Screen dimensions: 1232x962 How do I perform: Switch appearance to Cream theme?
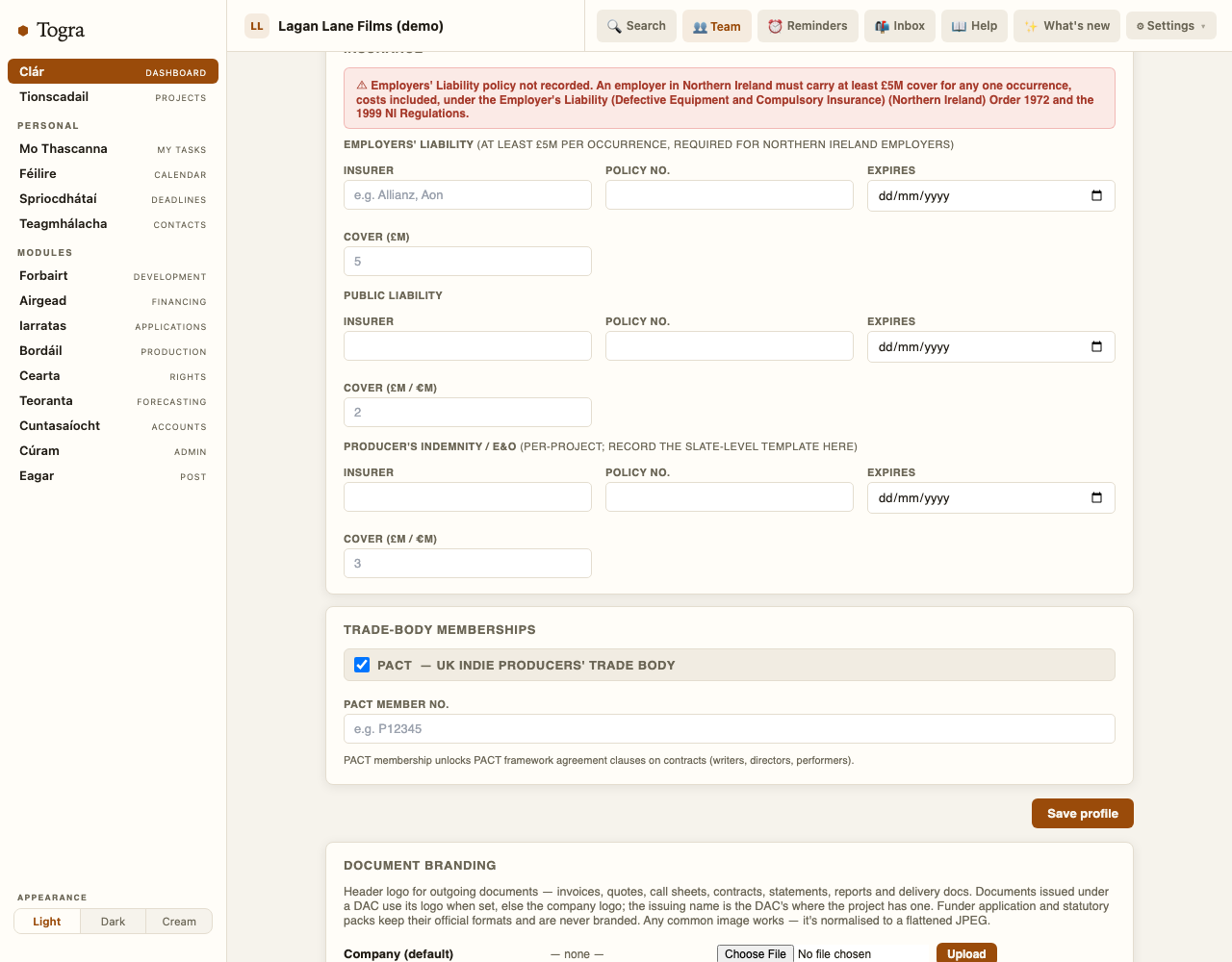[x=179, y=922]
